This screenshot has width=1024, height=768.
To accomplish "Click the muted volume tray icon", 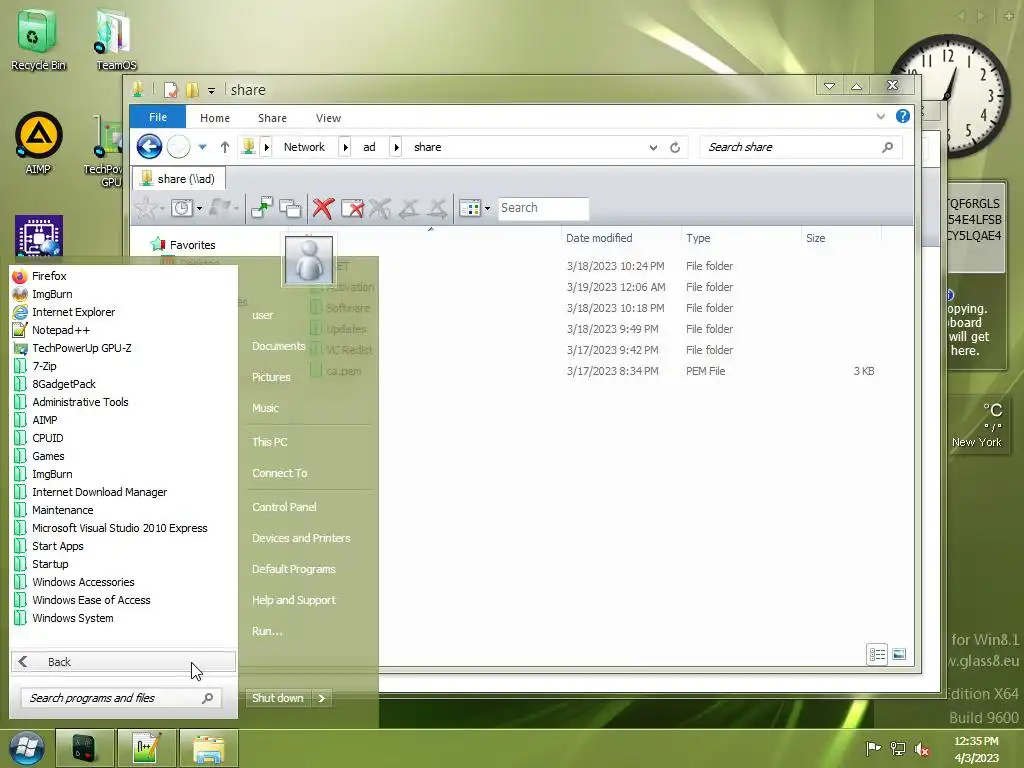I will click(x=922, y=748).
